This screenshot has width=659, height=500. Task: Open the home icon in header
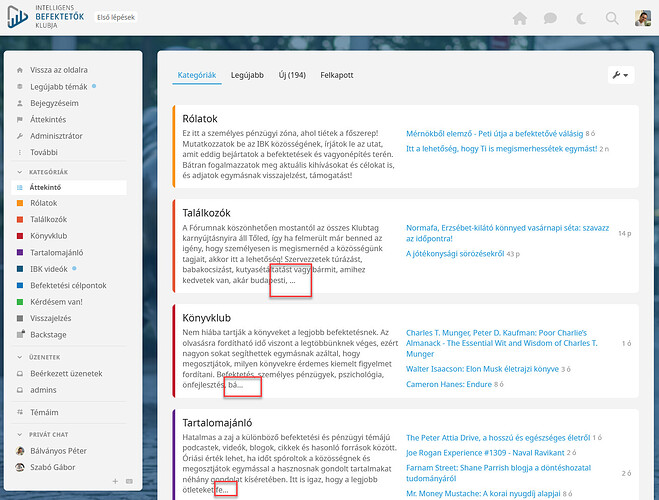tap(520, 18)
